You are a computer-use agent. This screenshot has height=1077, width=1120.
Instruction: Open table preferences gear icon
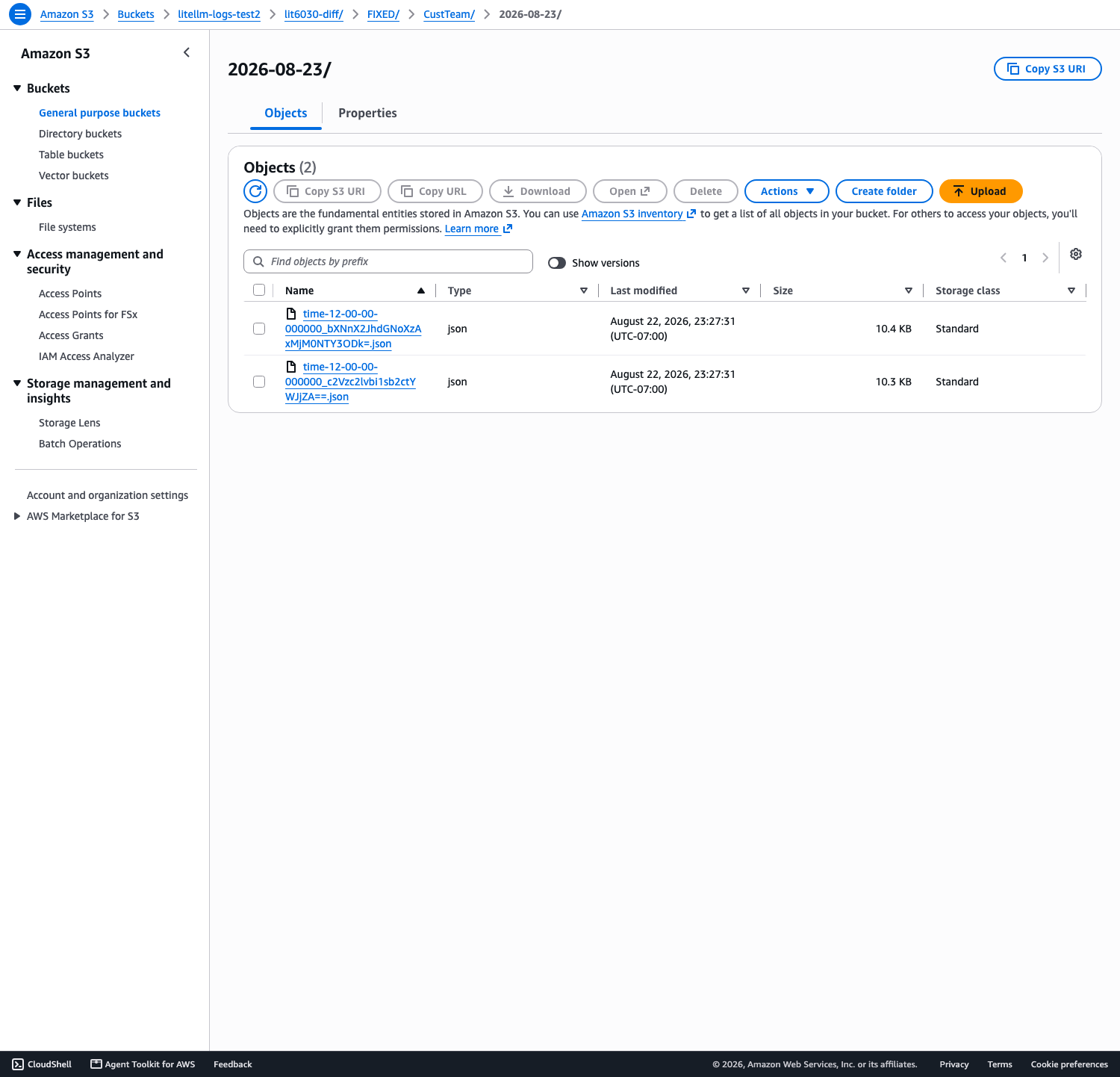pyautogui.click(x=1076, y=254)
